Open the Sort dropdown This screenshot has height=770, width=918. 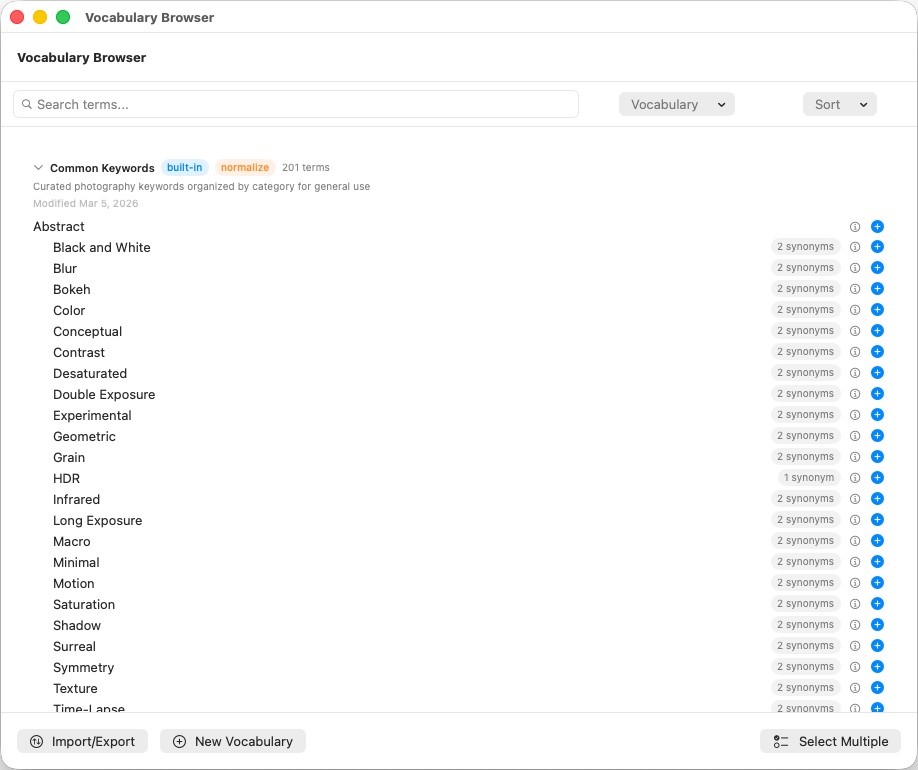coord(839,104)
